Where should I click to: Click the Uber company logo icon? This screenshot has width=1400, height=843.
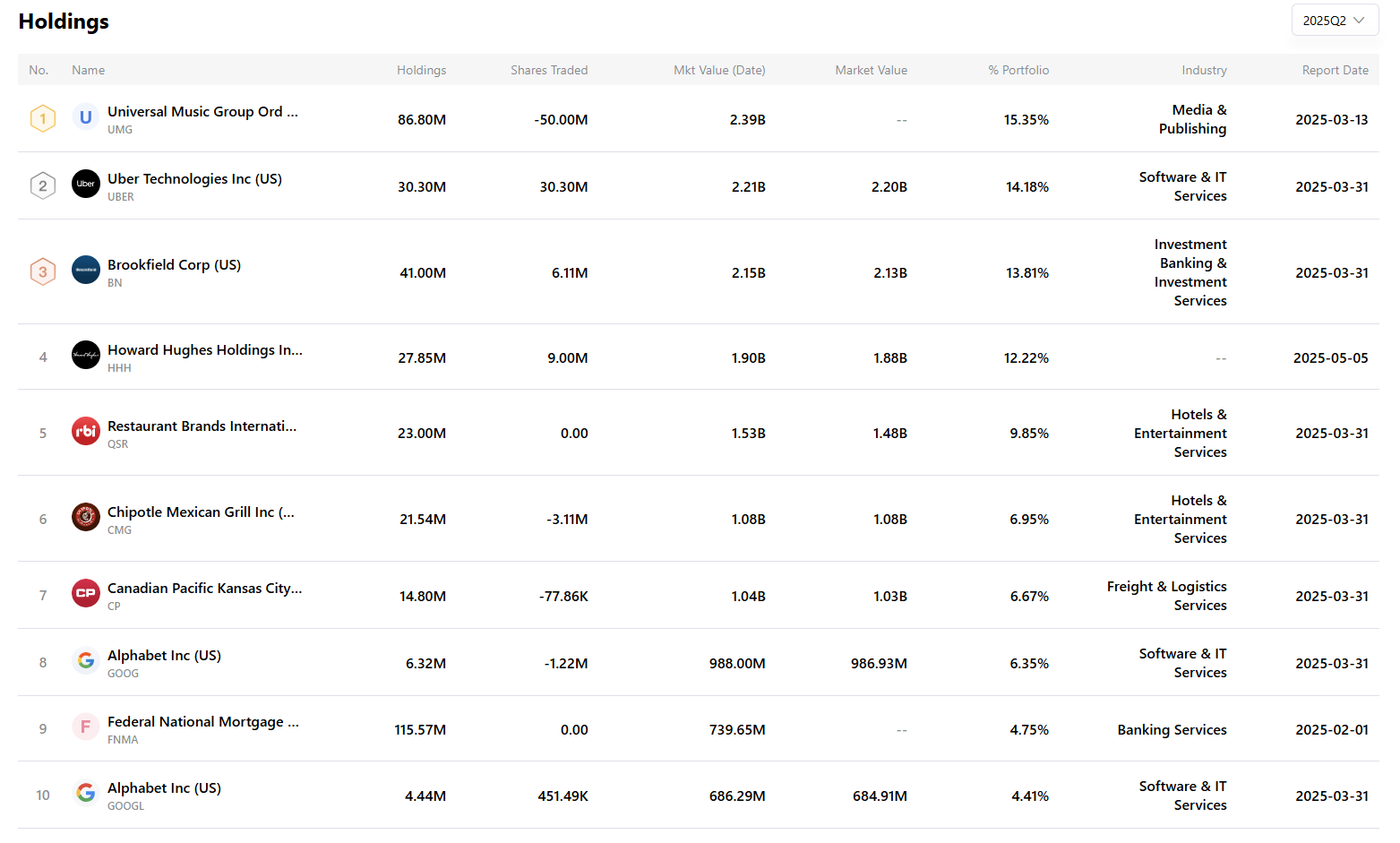click(x=86, y=184)
